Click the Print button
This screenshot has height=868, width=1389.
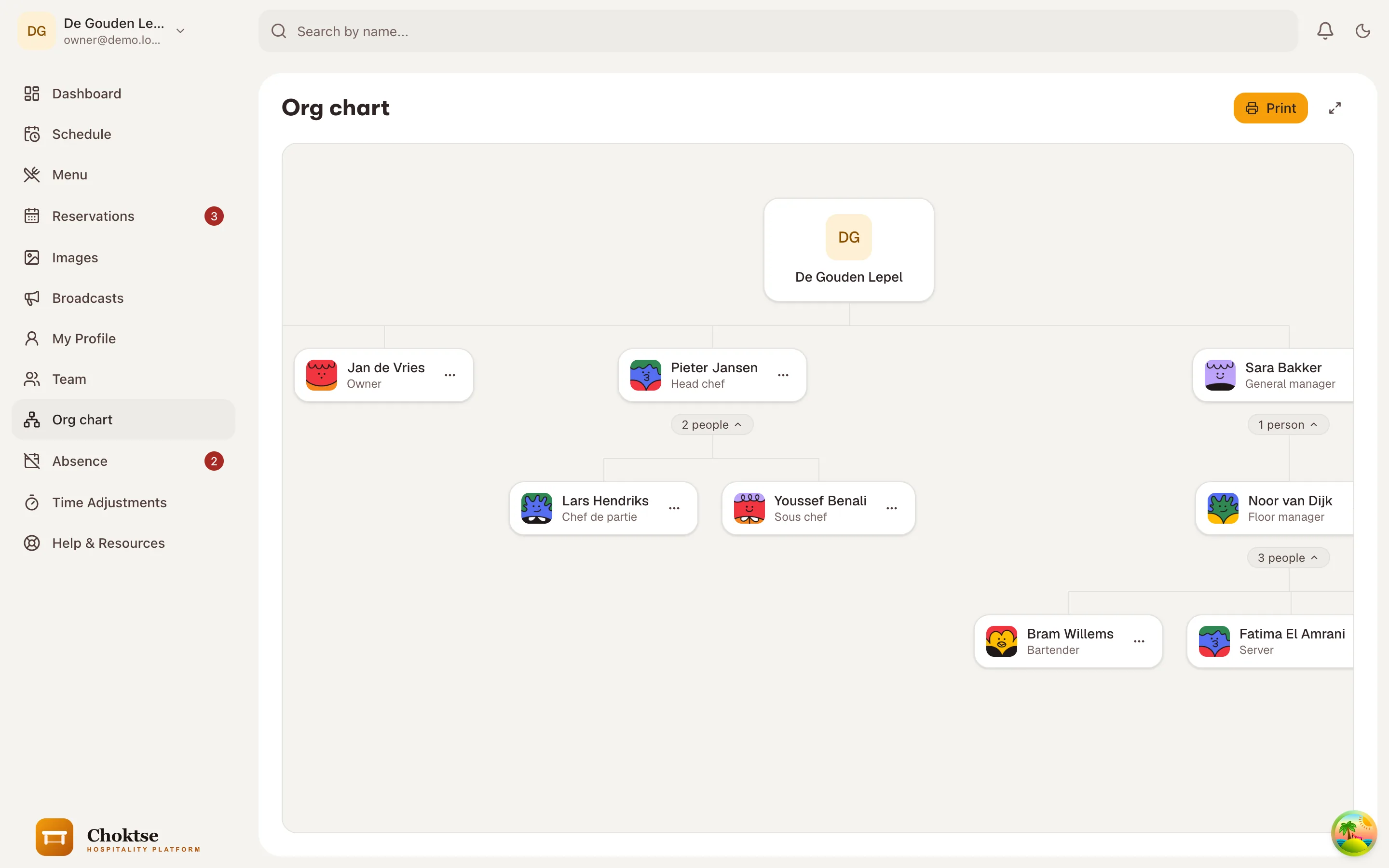tap(1270, 108)
